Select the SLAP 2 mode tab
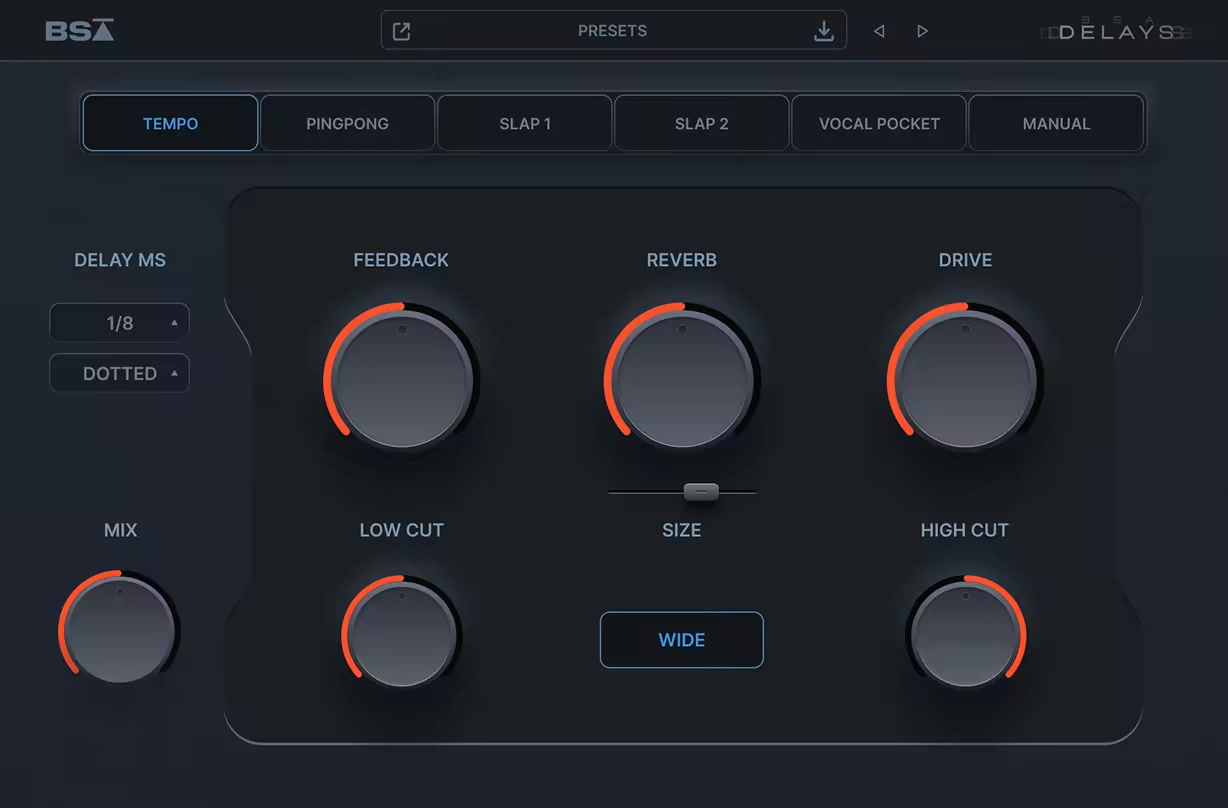Viewport: 1228px width, 808px height. [x=701, y=124]
